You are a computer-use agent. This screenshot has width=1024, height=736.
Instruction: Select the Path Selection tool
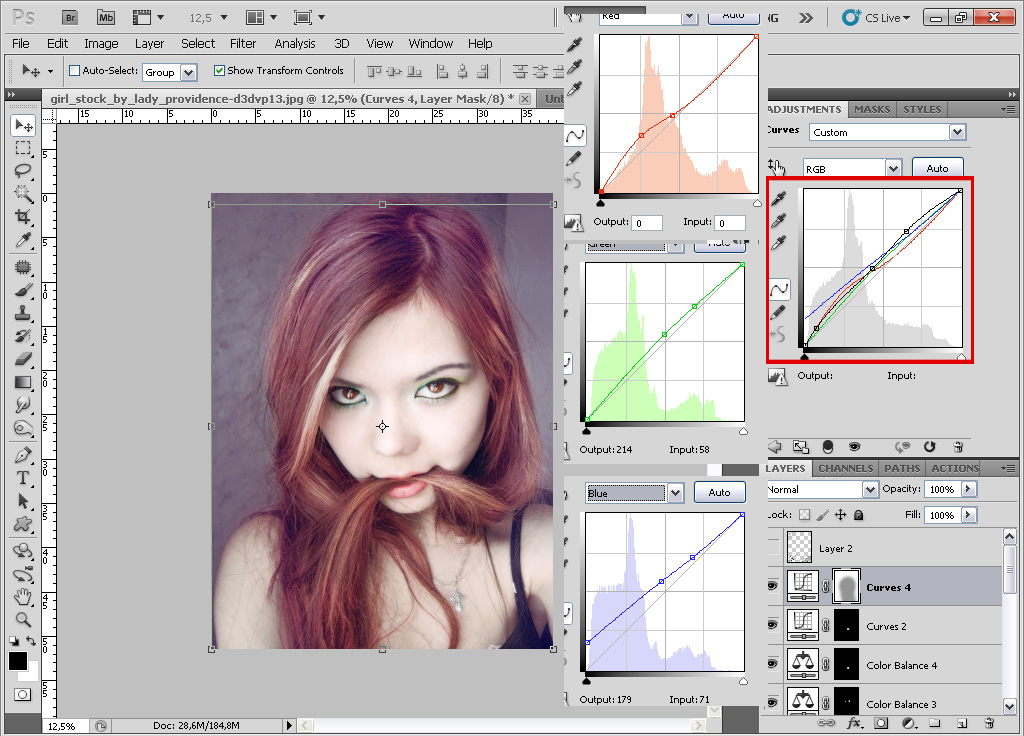(24, 501)
